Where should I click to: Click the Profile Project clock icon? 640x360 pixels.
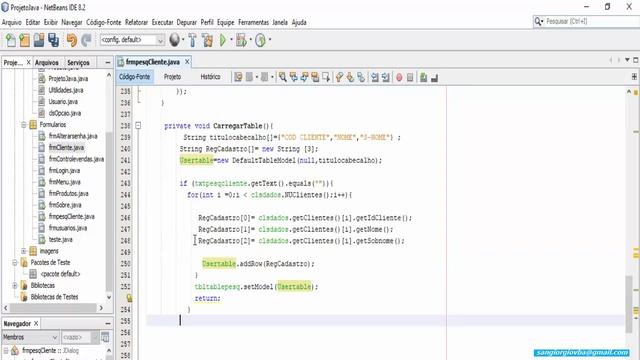260,40
